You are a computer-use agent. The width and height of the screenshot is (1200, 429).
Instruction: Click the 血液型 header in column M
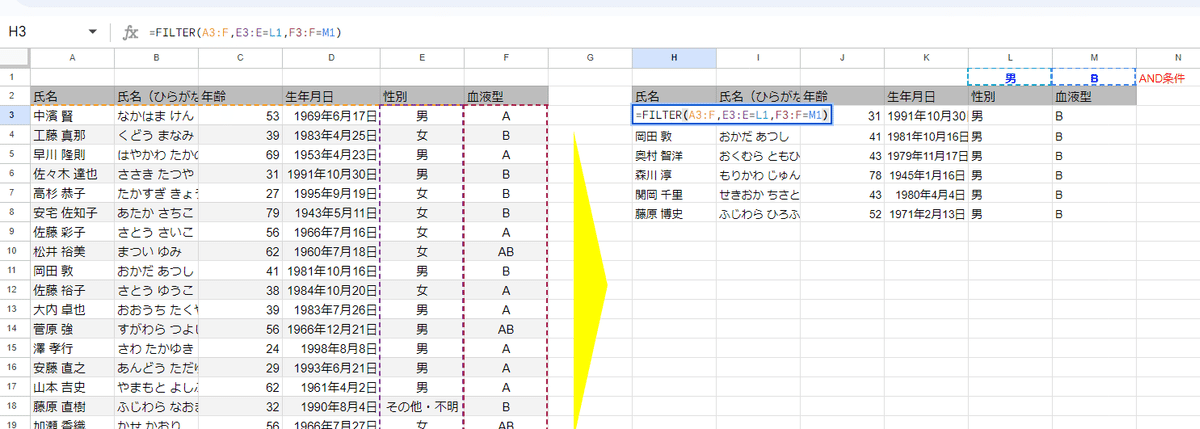[1094, 97]
